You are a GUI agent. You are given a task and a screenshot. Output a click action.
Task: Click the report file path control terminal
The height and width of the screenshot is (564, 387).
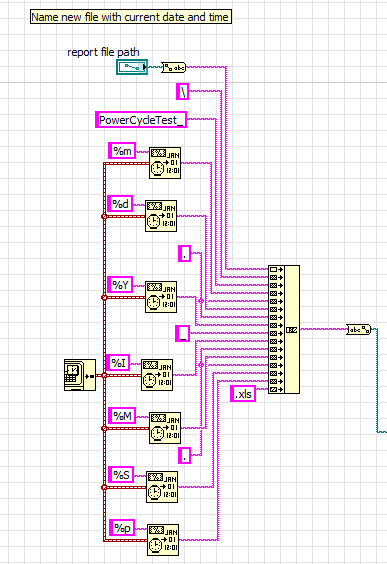click(132, 67)
